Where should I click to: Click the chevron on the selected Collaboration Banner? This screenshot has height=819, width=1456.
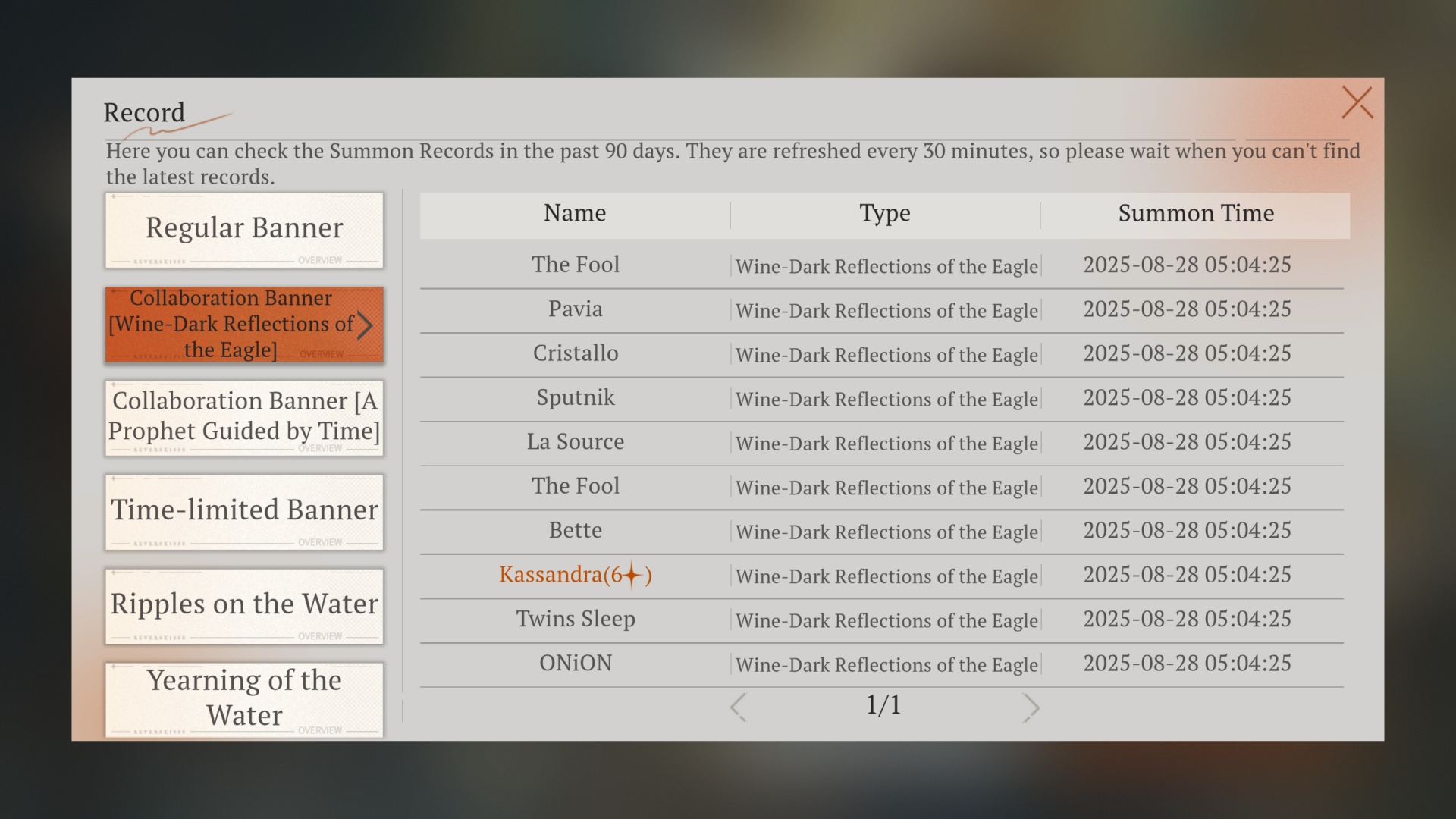pos(365,325)
